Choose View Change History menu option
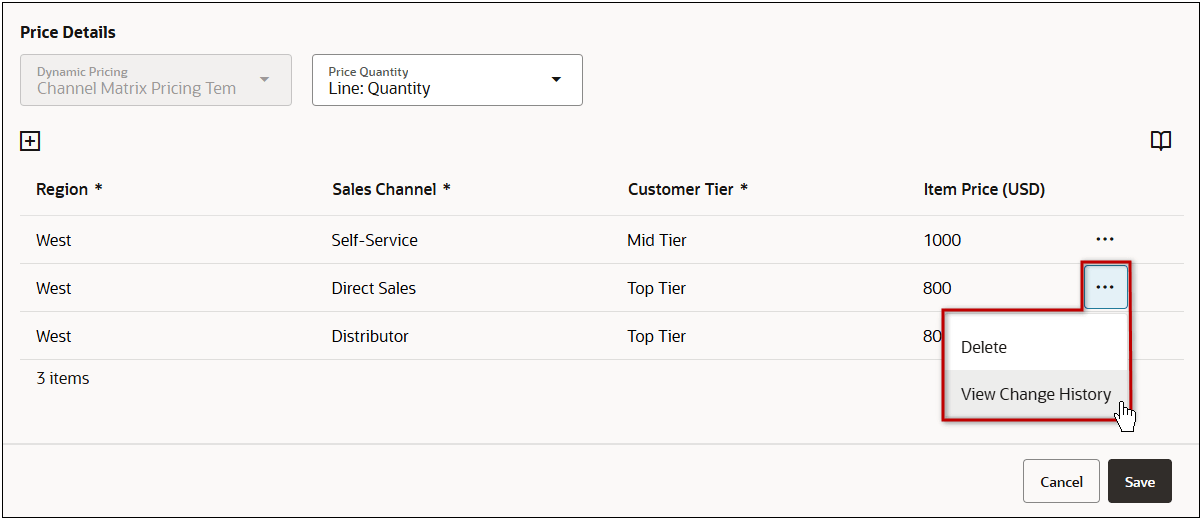1202x520 pixels. pos(1035,394)
